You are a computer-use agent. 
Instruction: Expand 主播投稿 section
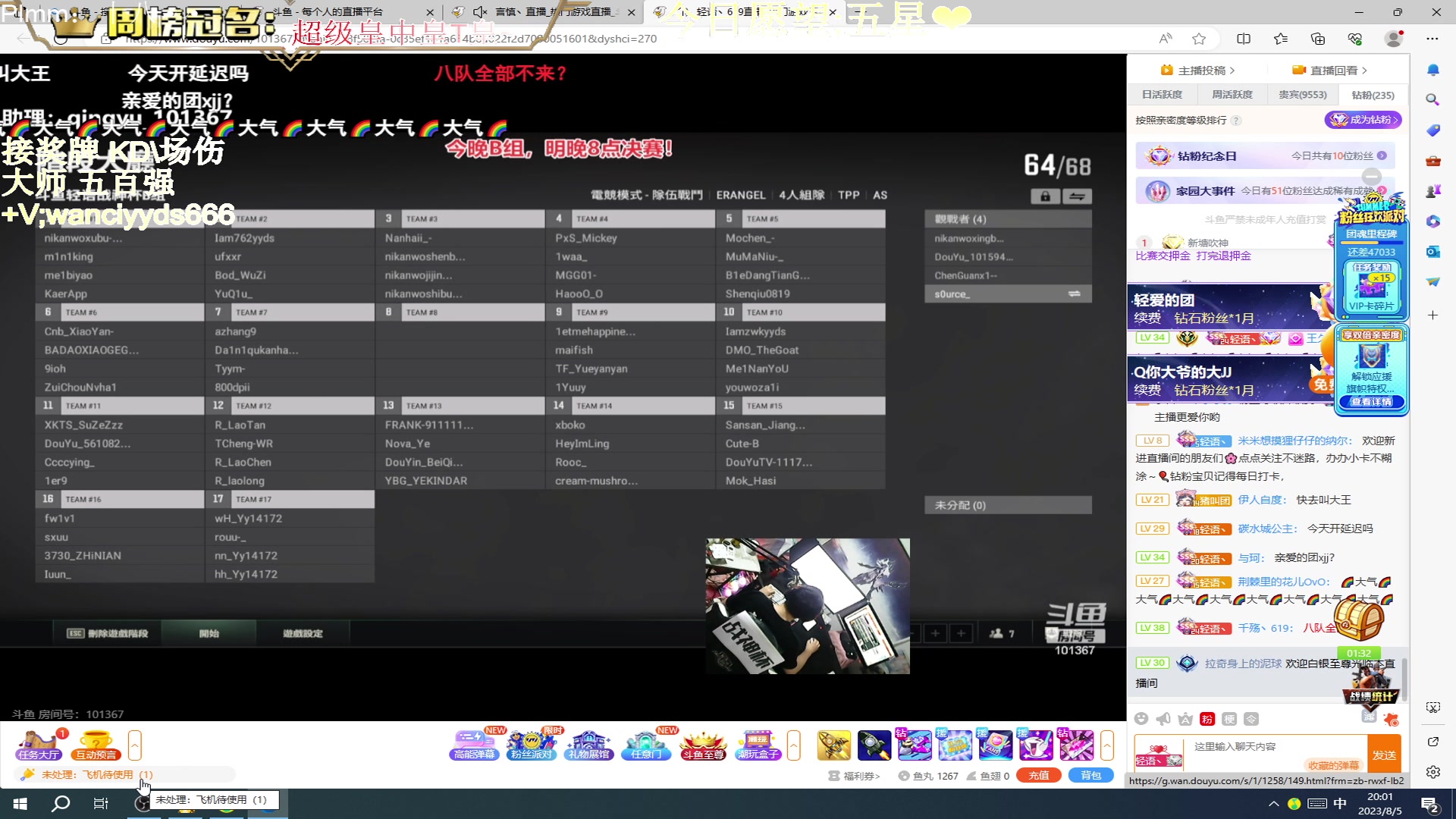pyautogui.click(x=1197, y=71)
